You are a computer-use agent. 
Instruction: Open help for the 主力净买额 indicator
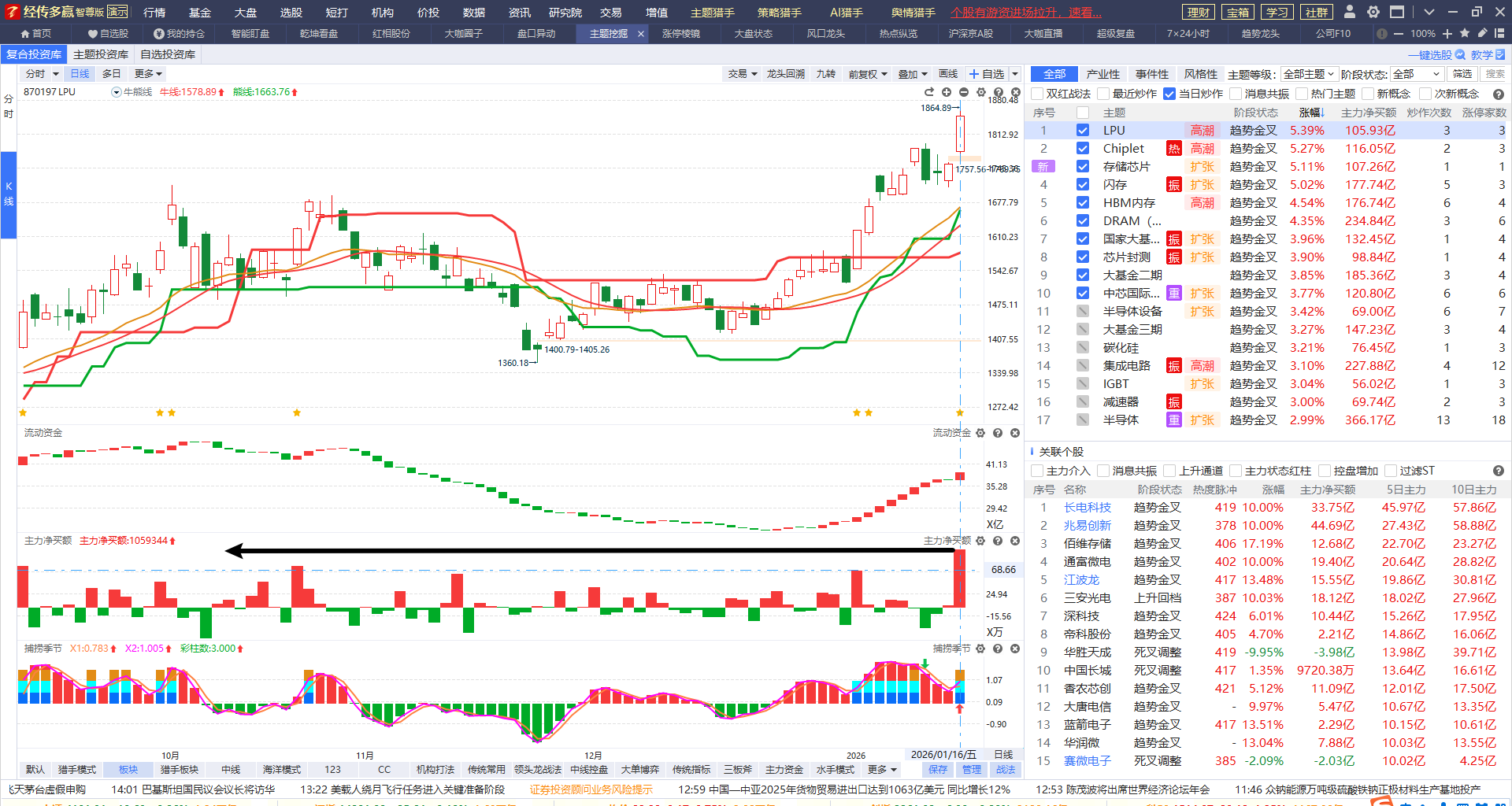pyautogui.click(x=998, y=541)
